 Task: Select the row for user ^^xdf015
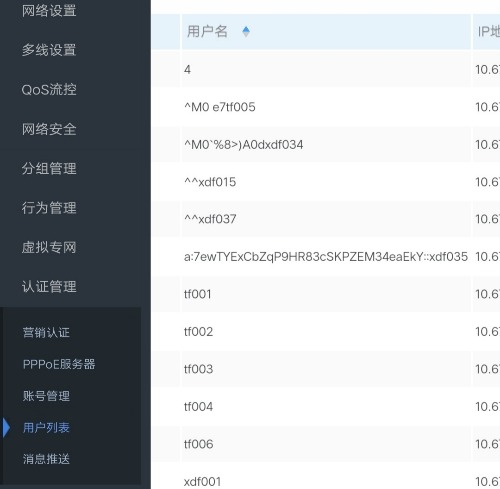coord(326,182)
